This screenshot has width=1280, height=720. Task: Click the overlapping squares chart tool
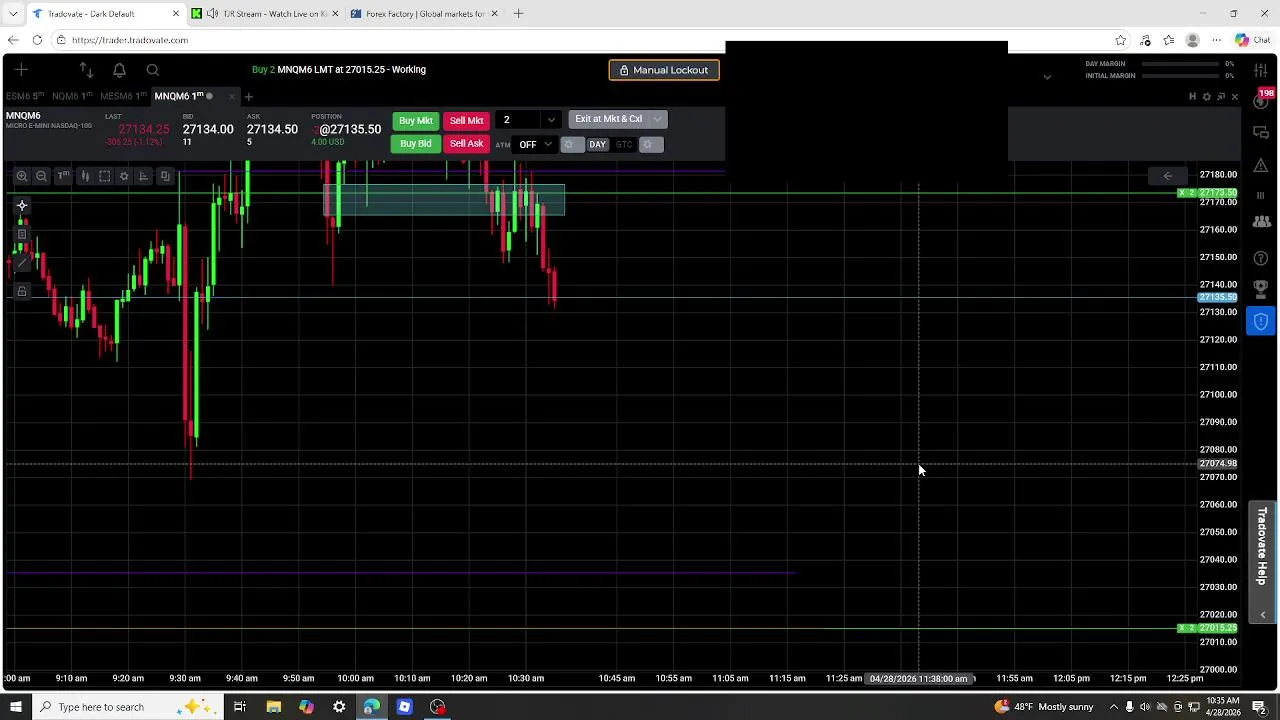tap(165, 176)
